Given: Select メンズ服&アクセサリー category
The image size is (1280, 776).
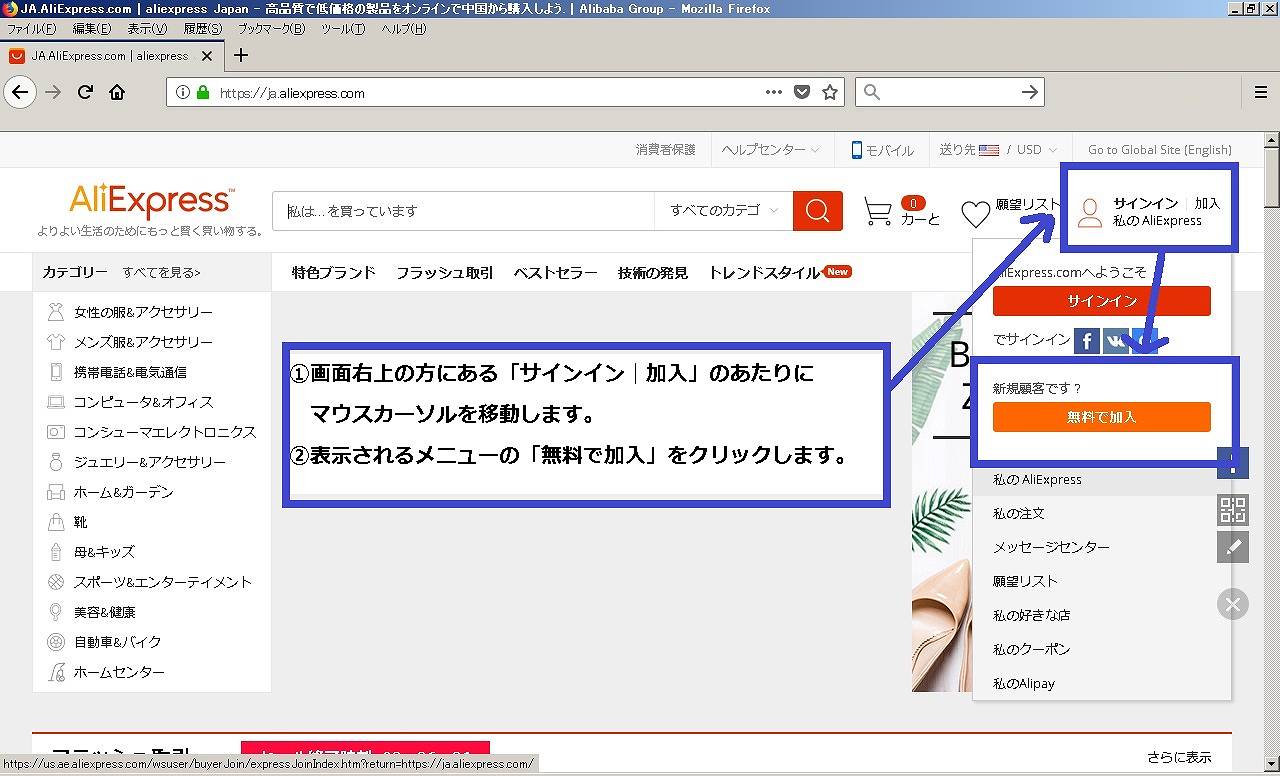Looking at the screenshot, I should (143, 342).
